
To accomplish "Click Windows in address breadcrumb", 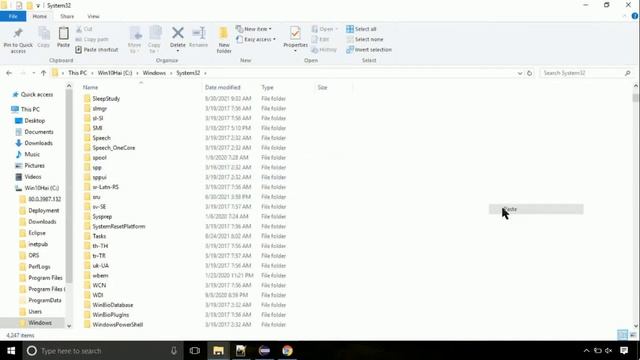I will coord(154,73).
